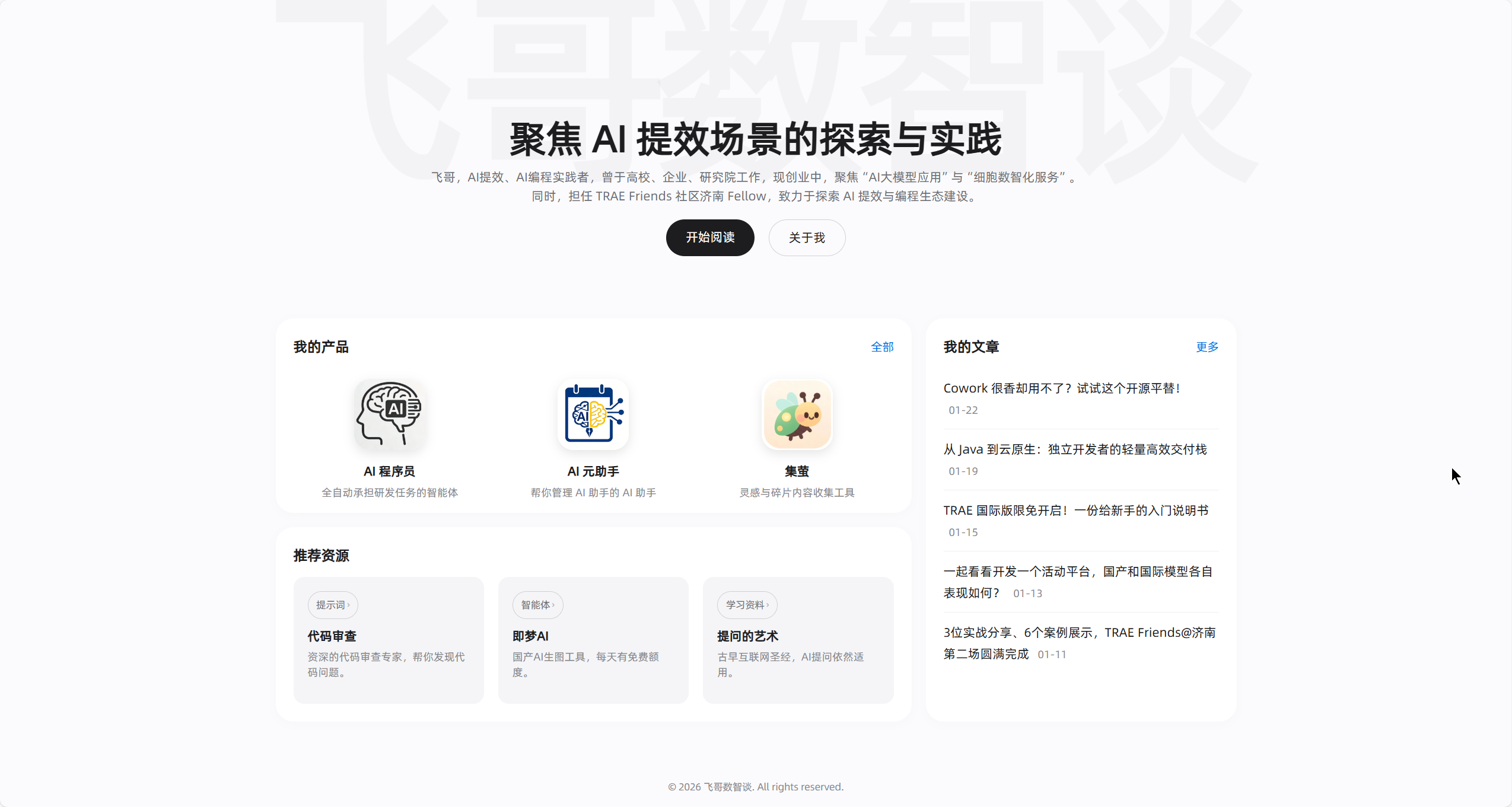Click the brain AI icon above AI 程序员
Viewport: 1512px width, 807px height.
[390, 415]
